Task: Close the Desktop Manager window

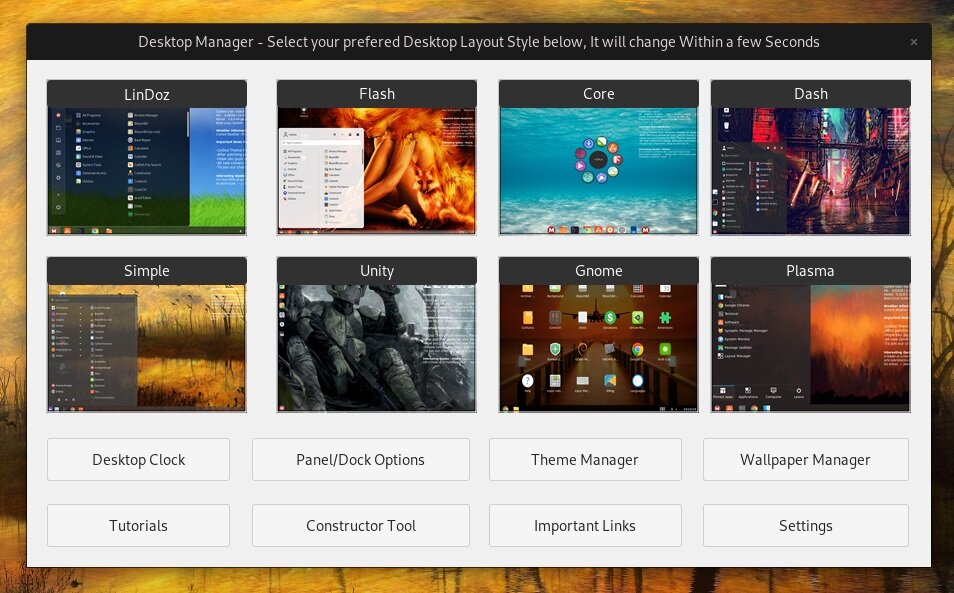Action: click(x=913, y=42)
